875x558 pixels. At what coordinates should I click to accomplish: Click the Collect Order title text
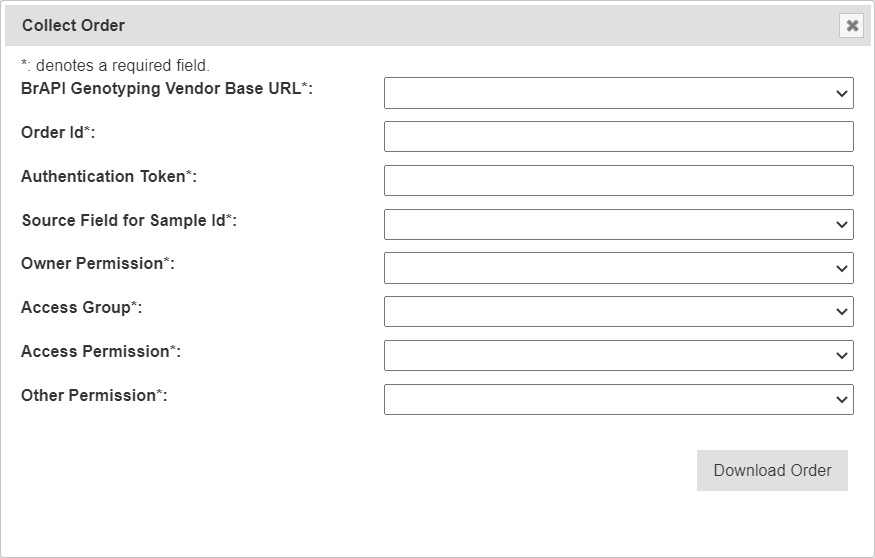(x=73, y=26)
